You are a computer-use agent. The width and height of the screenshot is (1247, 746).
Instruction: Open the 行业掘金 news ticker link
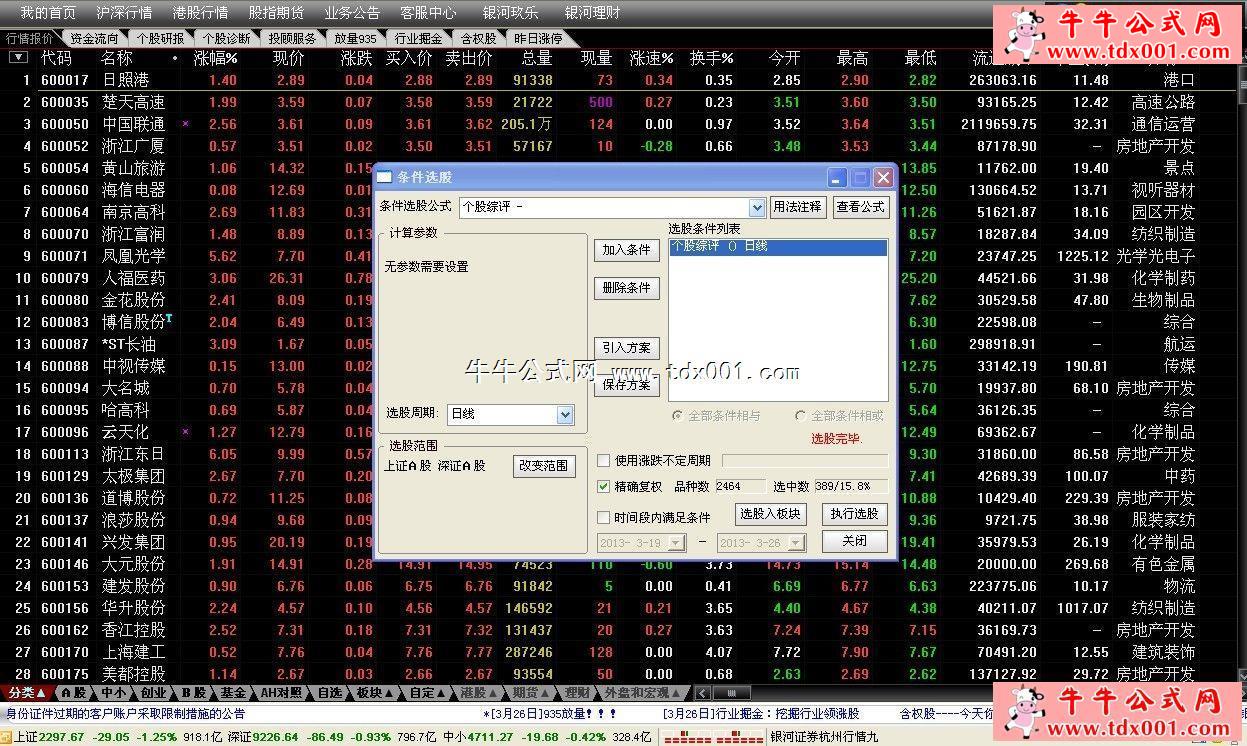(760, 714)
